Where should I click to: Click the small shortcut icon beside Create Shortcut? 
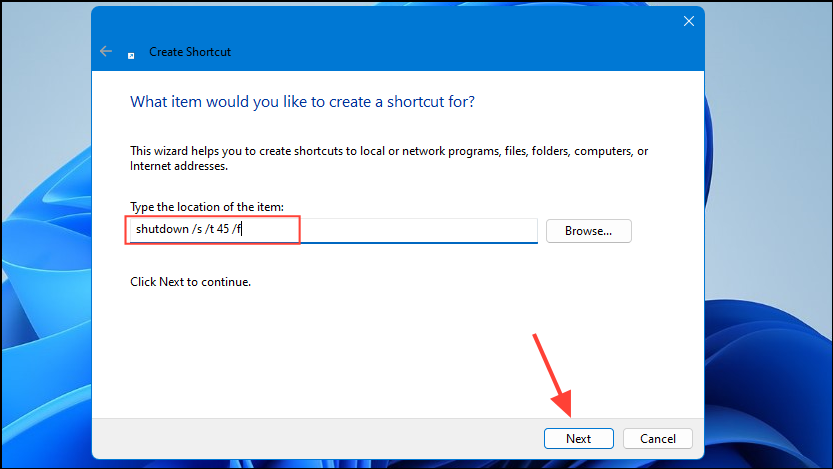[132, 53]
